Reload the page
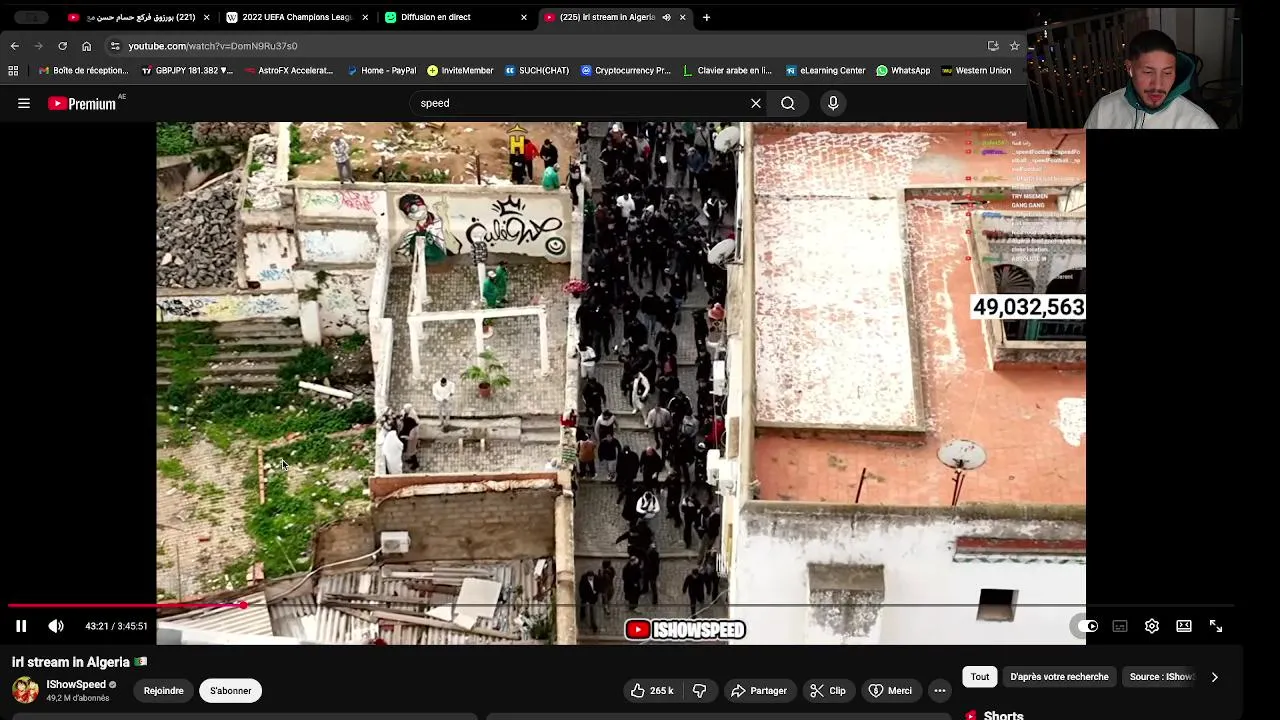The width and height of the screenshot is (1280, 720). (x=62, y=46)
